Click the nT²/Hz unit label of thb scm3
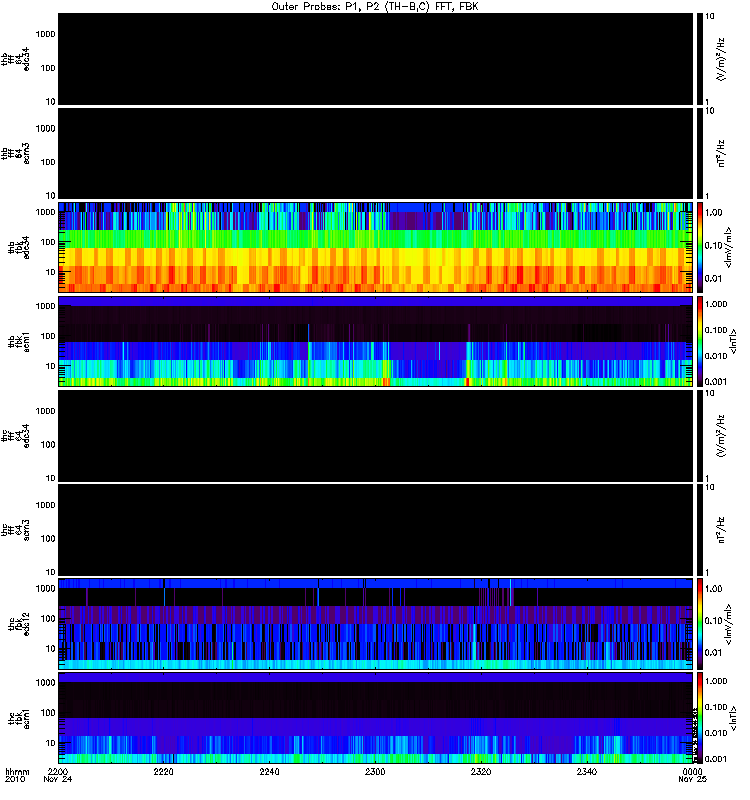750x800 pixels. tap(721, 154)
